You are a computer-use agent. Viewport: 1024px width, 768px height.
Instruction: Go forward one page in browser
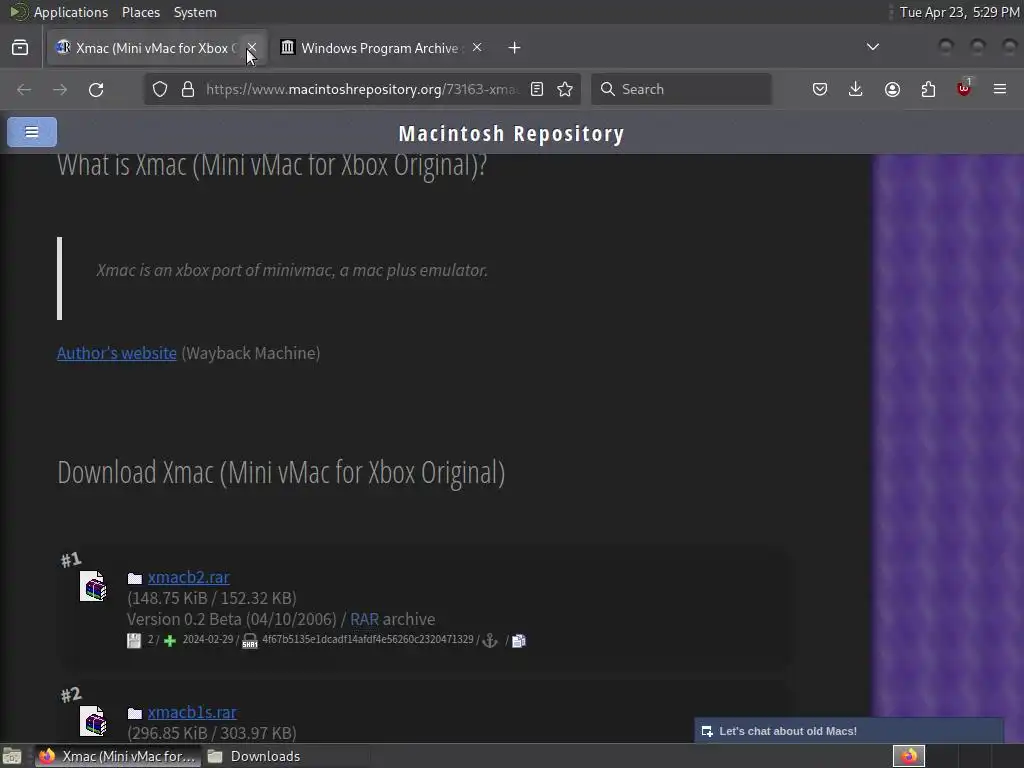point(60,89)
